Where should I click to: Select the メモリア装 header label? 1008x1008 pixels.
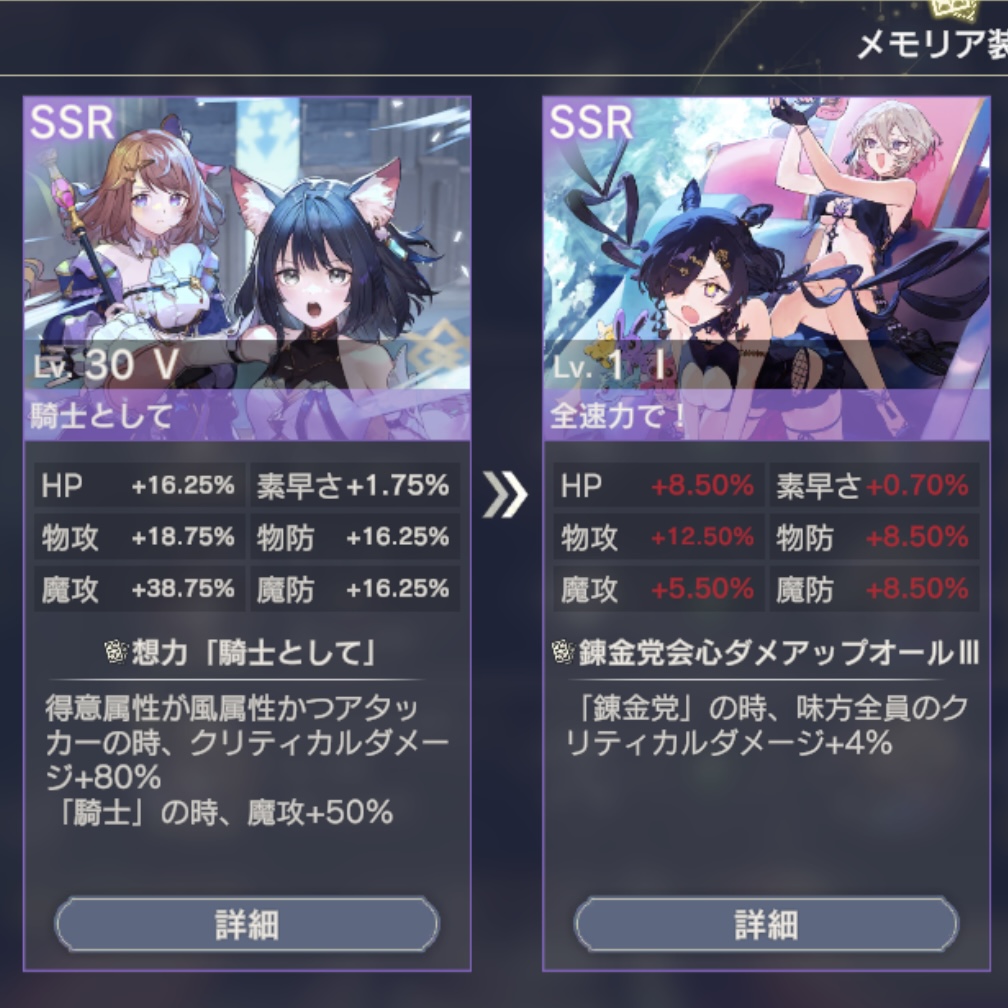click(x=932, y=44)
